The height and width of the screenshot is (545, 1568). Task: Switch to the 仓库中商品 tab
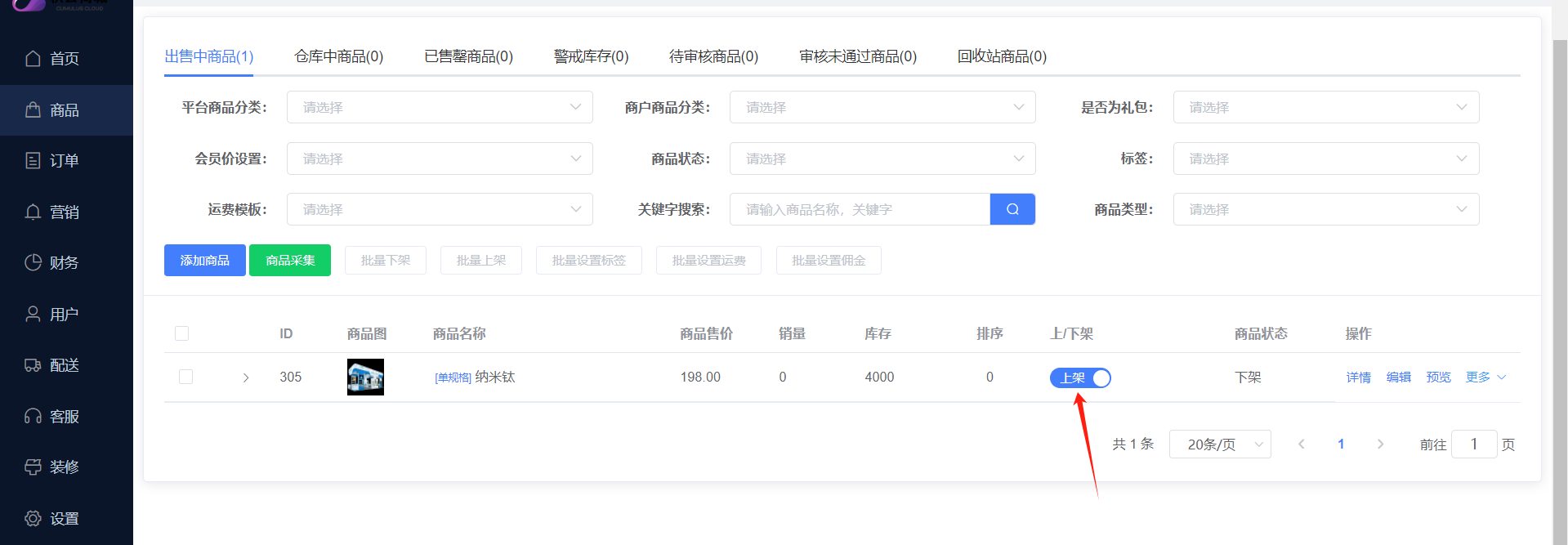pyautogui.click(x=338, y=56)
